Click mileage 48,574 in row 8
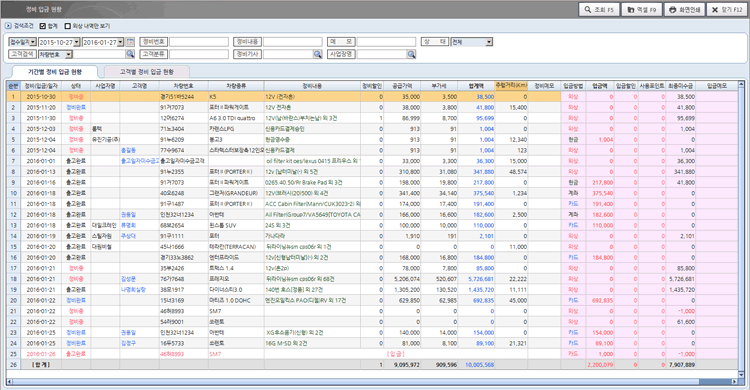Image resolution: width=750 pixels, height=390 pixels. pos(518,172)
